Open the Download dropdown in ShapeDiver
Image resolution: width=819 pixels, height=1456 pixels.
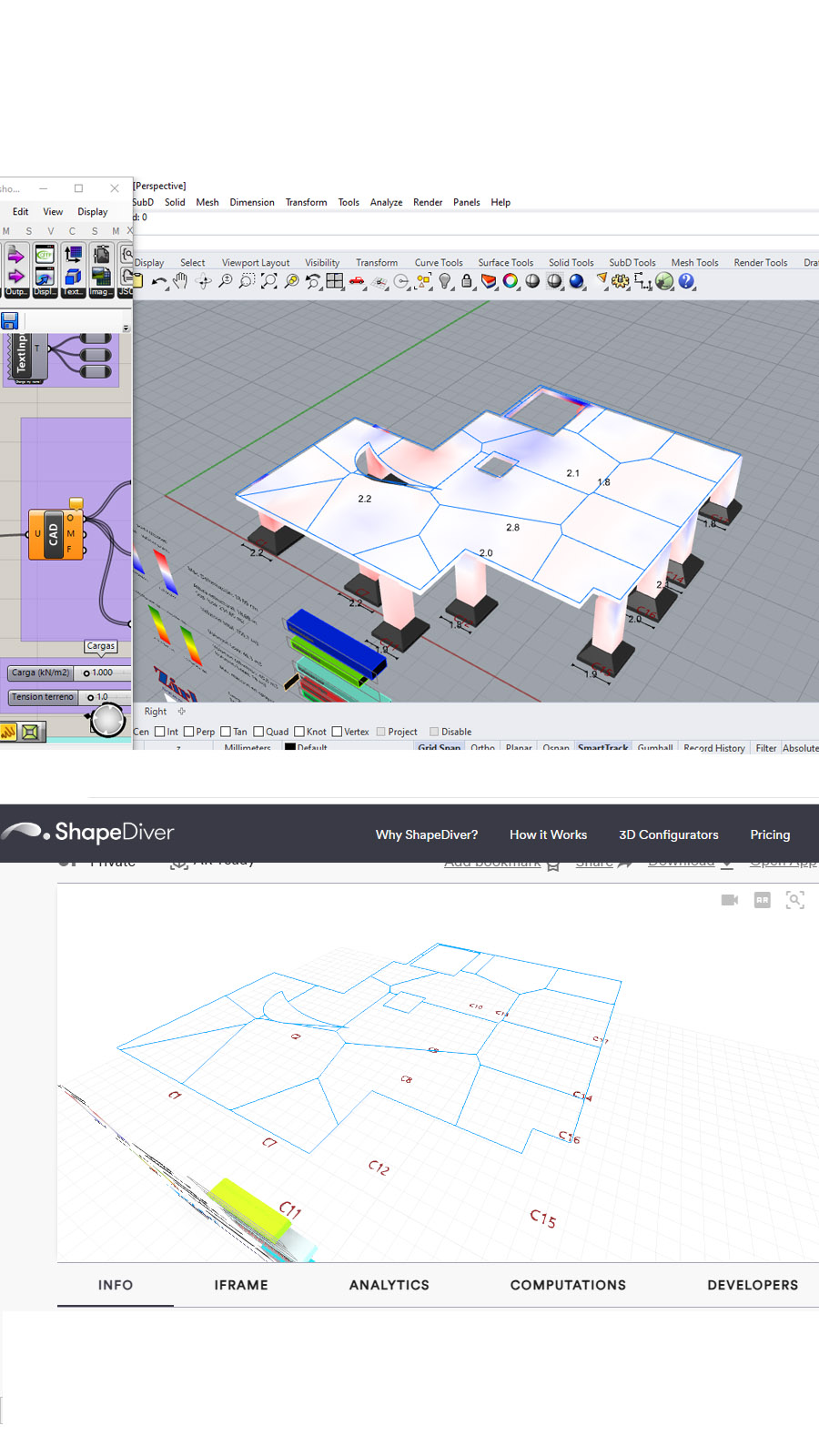click(691, 863)
